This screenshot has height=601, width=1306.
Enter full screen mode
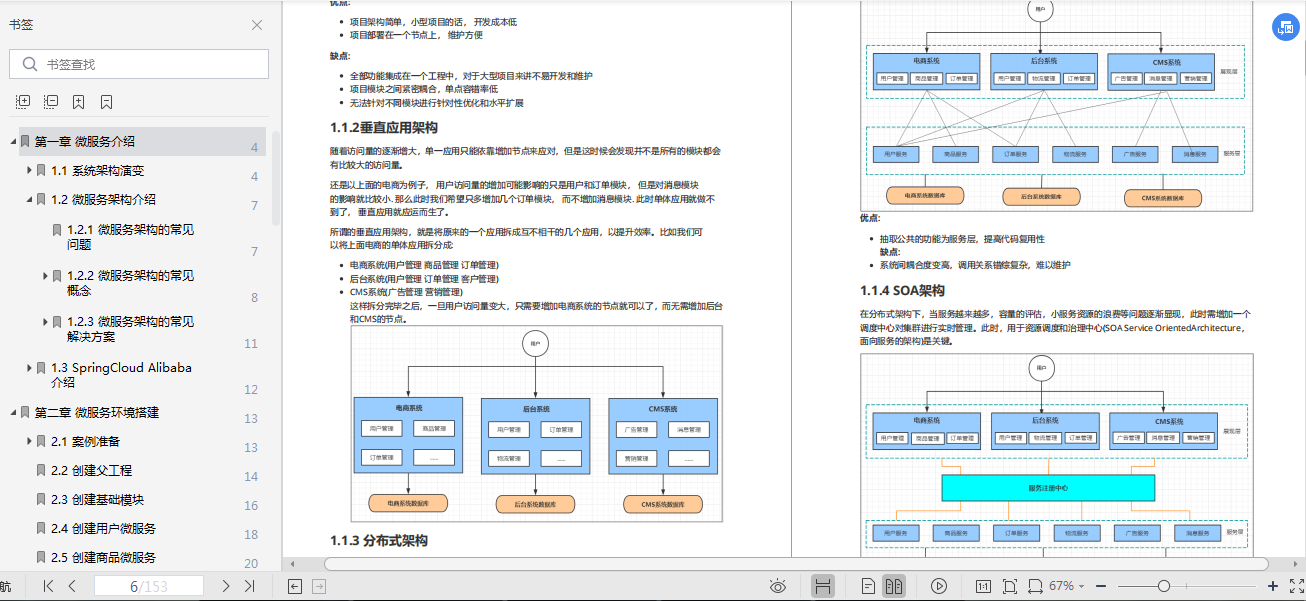pos(1297,586)
